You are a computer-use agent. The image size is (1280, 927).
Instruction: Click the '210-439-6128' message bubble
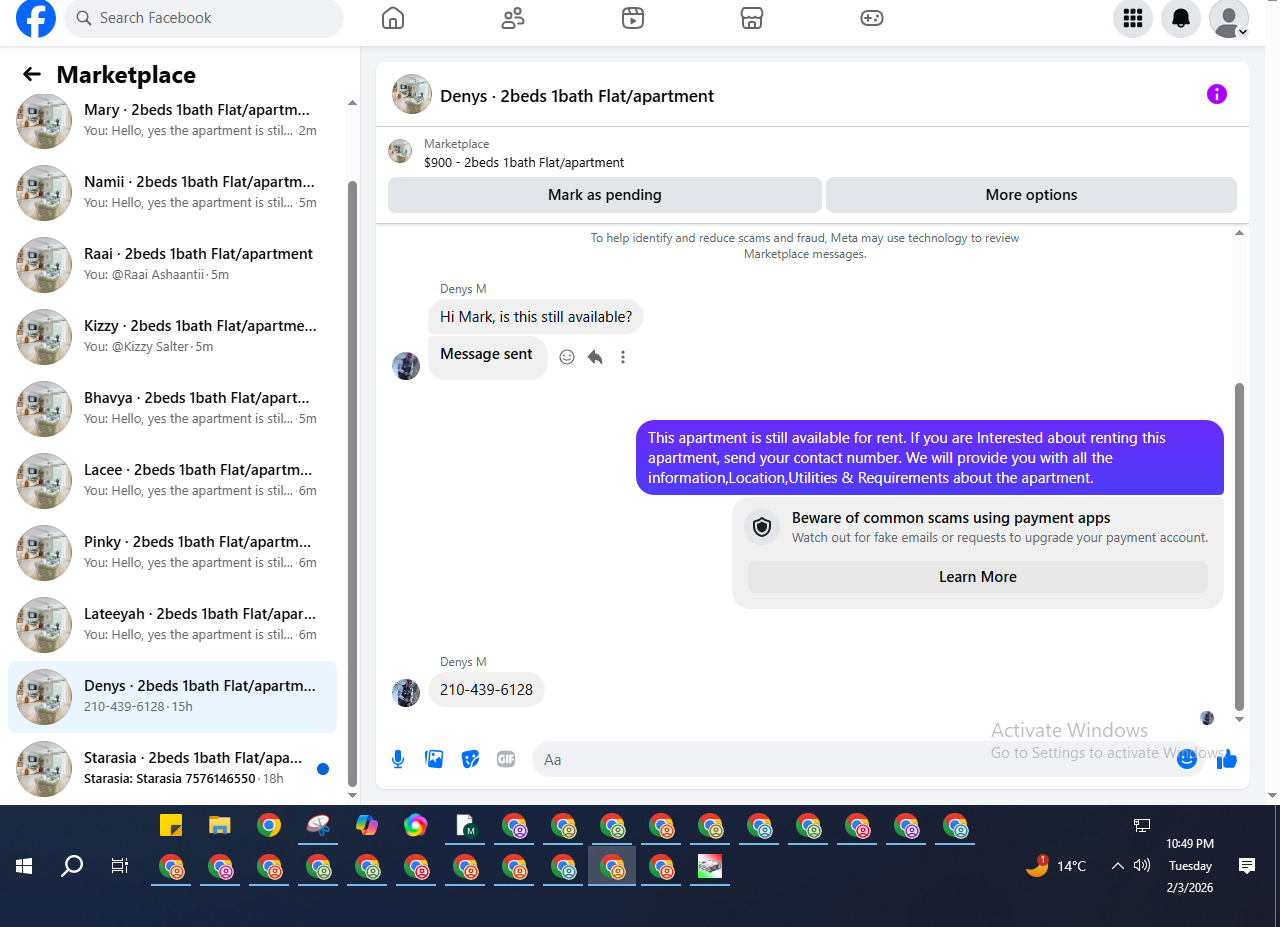point(486,690)
